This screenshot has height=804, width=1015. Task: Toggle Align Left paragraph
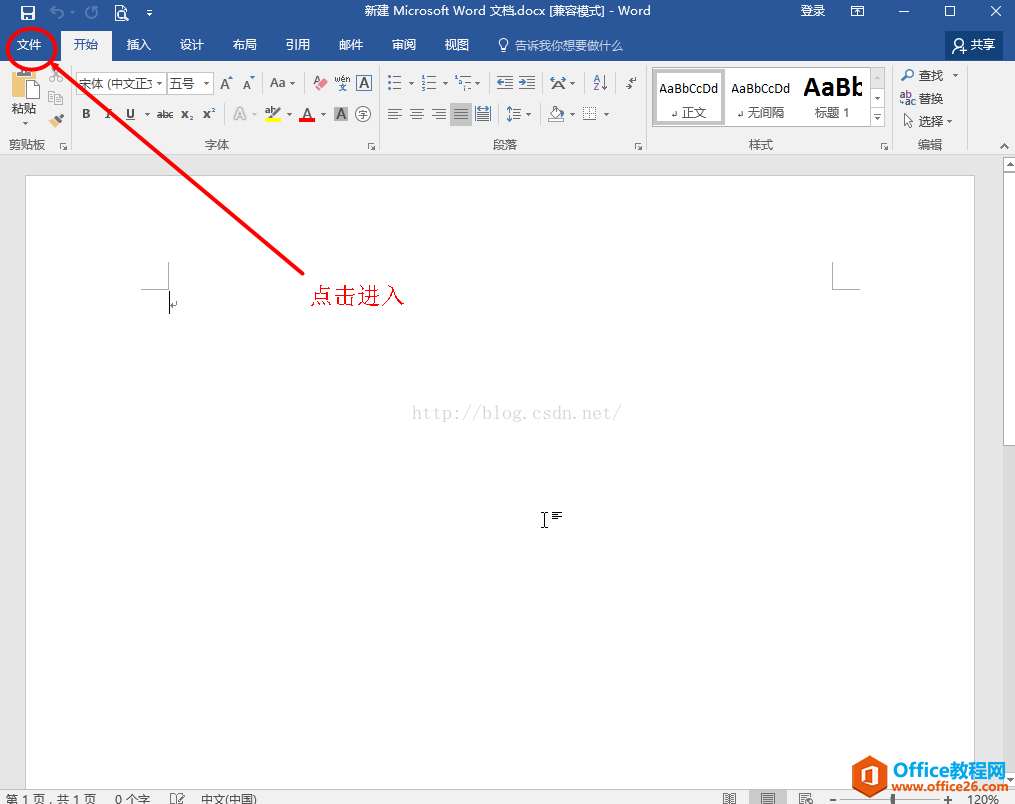[395, 115]
